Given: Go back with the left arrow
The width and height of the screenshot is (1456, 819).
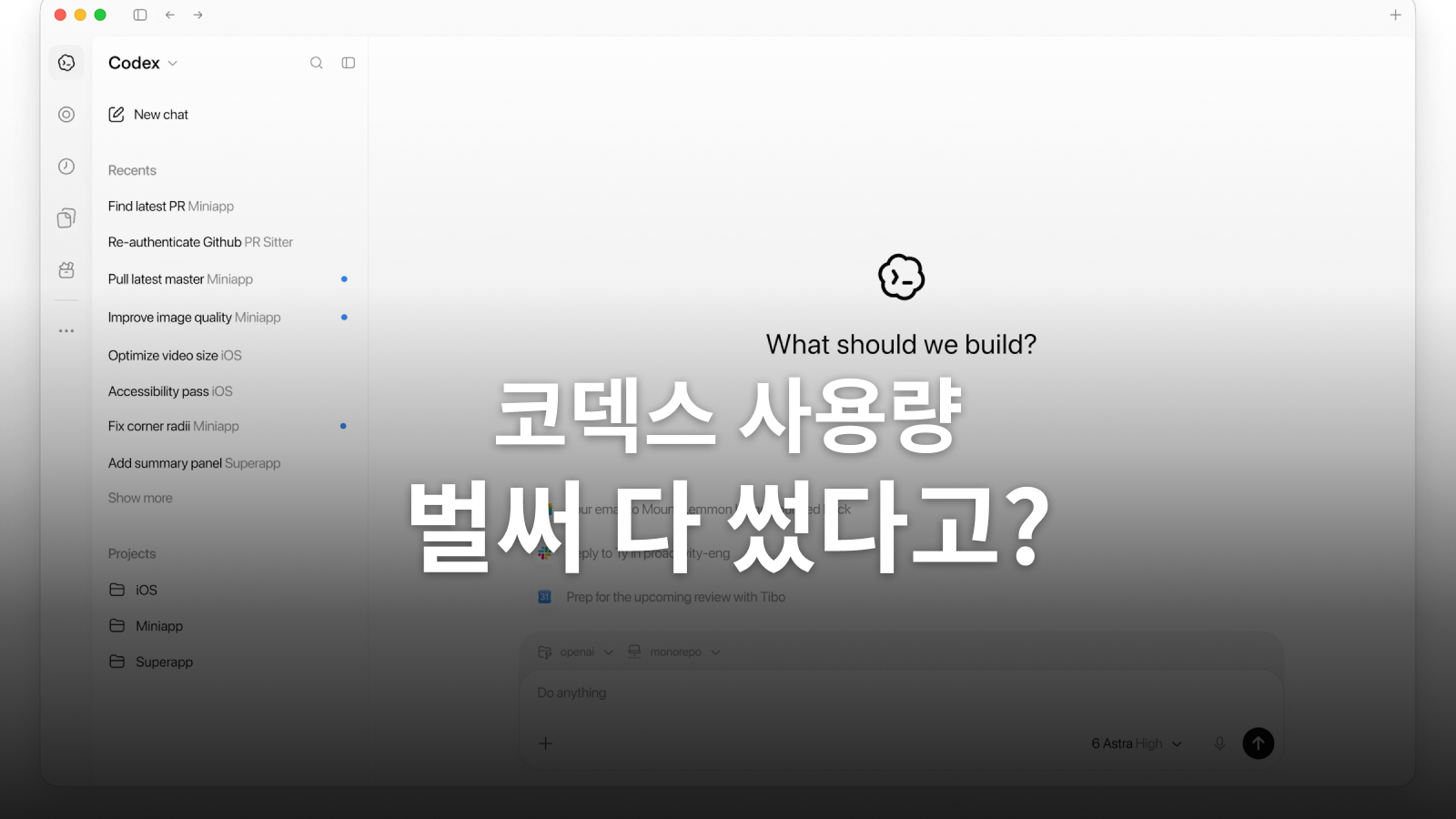Looking at the screenshot, I should coord(170,15).
